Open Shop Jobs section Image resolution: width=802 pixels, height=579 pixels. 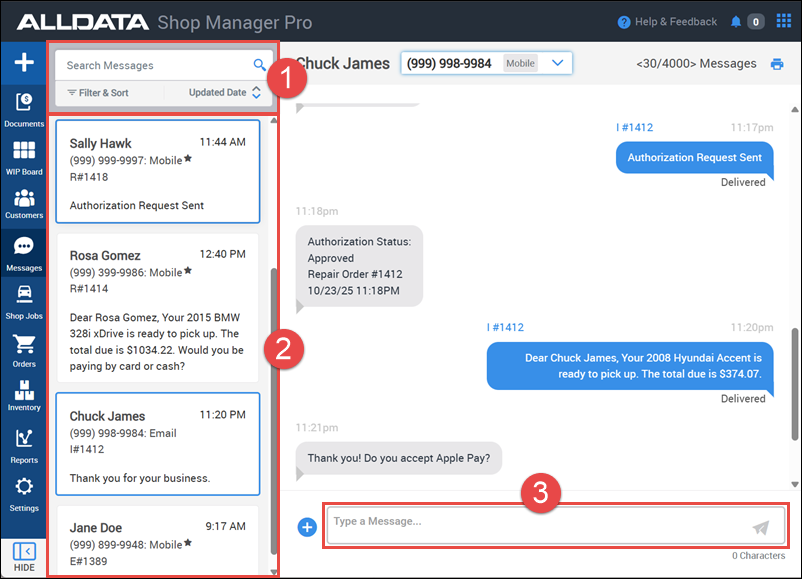(24, 302)
